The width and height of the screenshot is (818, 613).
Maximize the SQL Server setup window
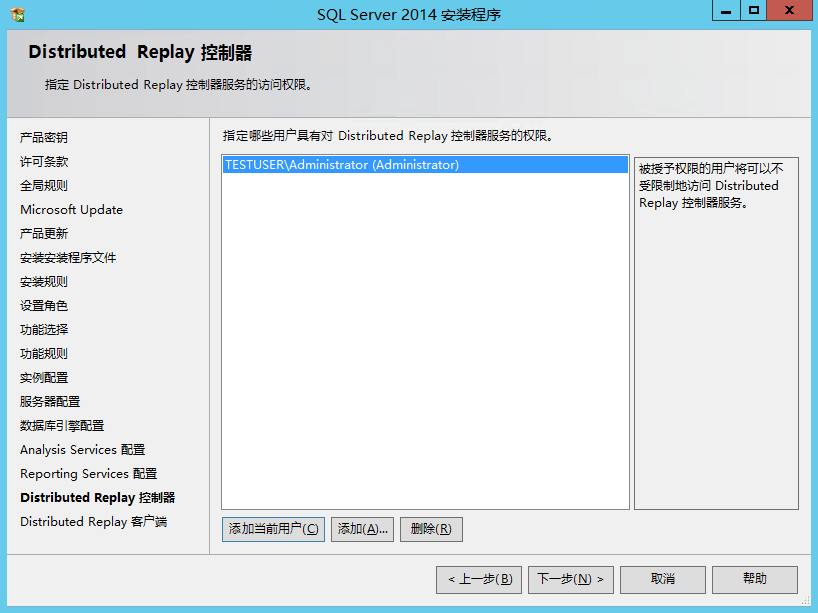click(x=753, y=10)
